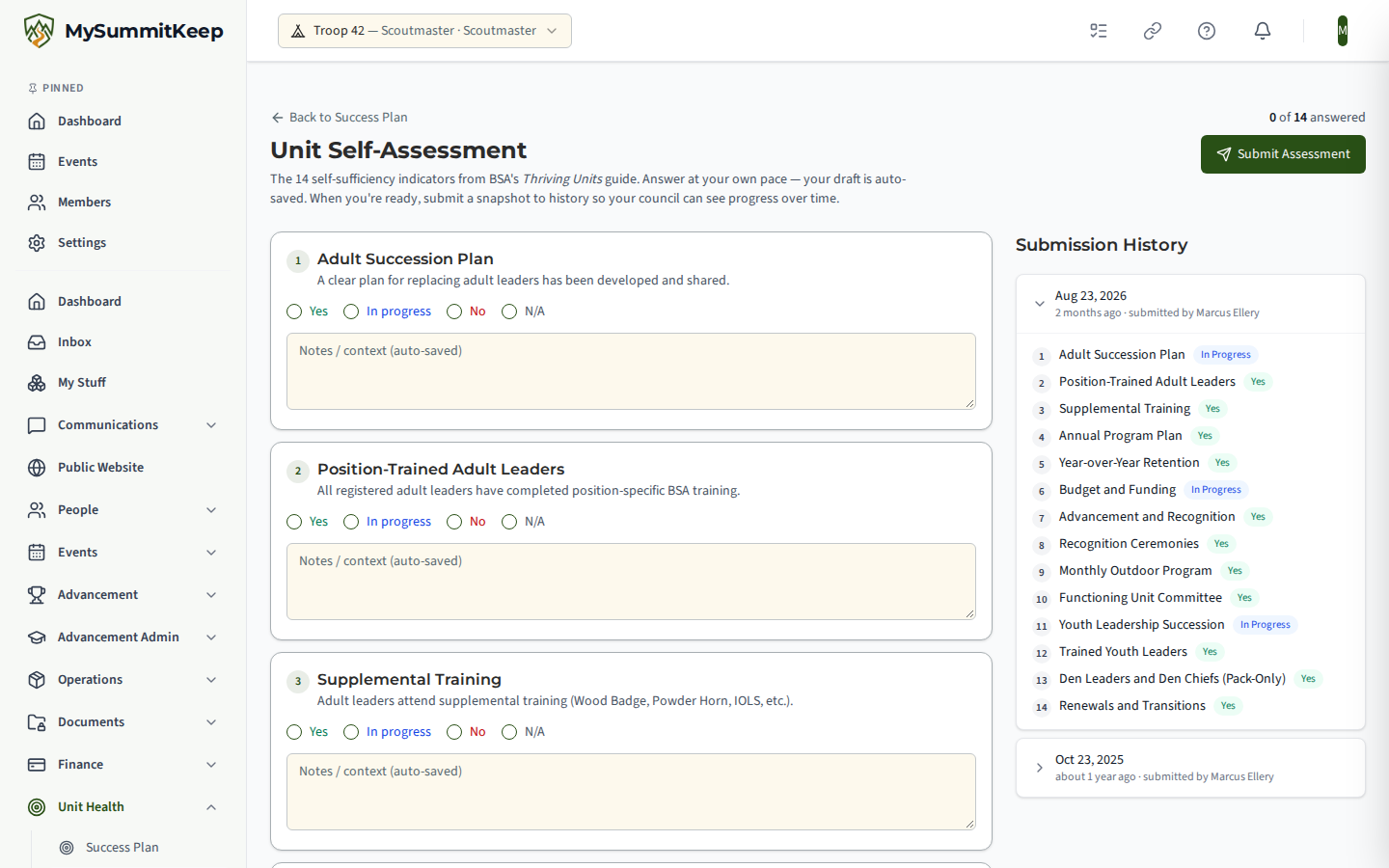The width and height of the screenshot is (1389, 868).
Task: Click notes field for Position-Trained Adult Leaders
Action: (631, 582)
